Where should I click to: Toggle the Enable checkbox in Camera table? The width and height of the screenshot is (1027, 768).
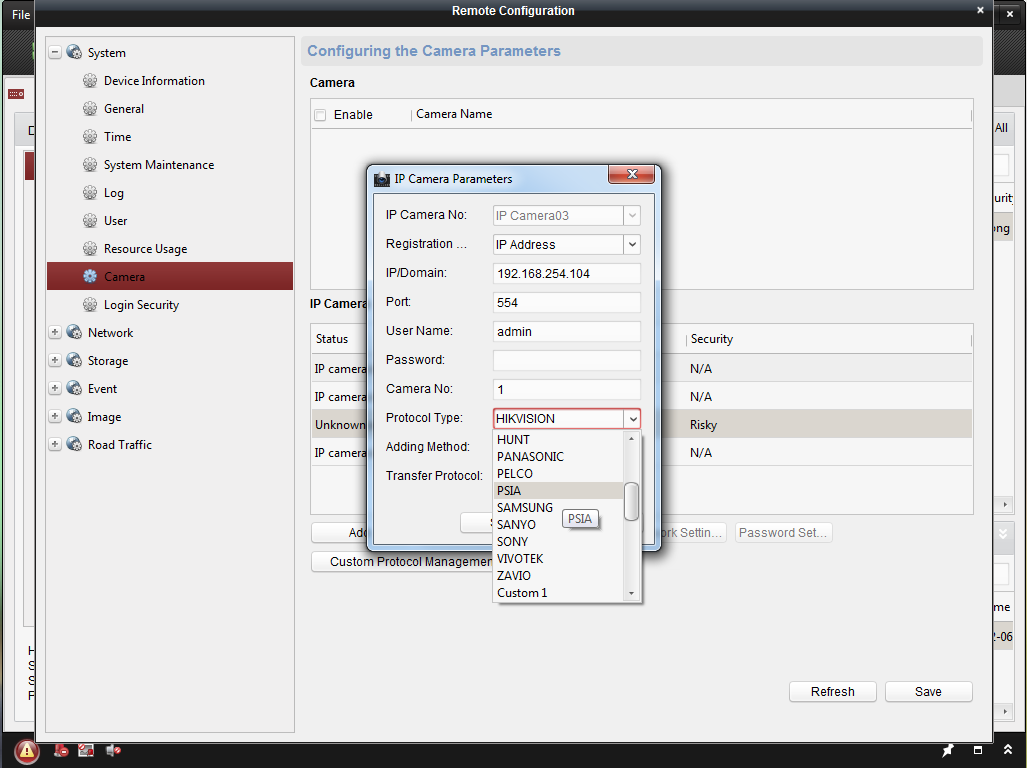[x=320, y=115]
